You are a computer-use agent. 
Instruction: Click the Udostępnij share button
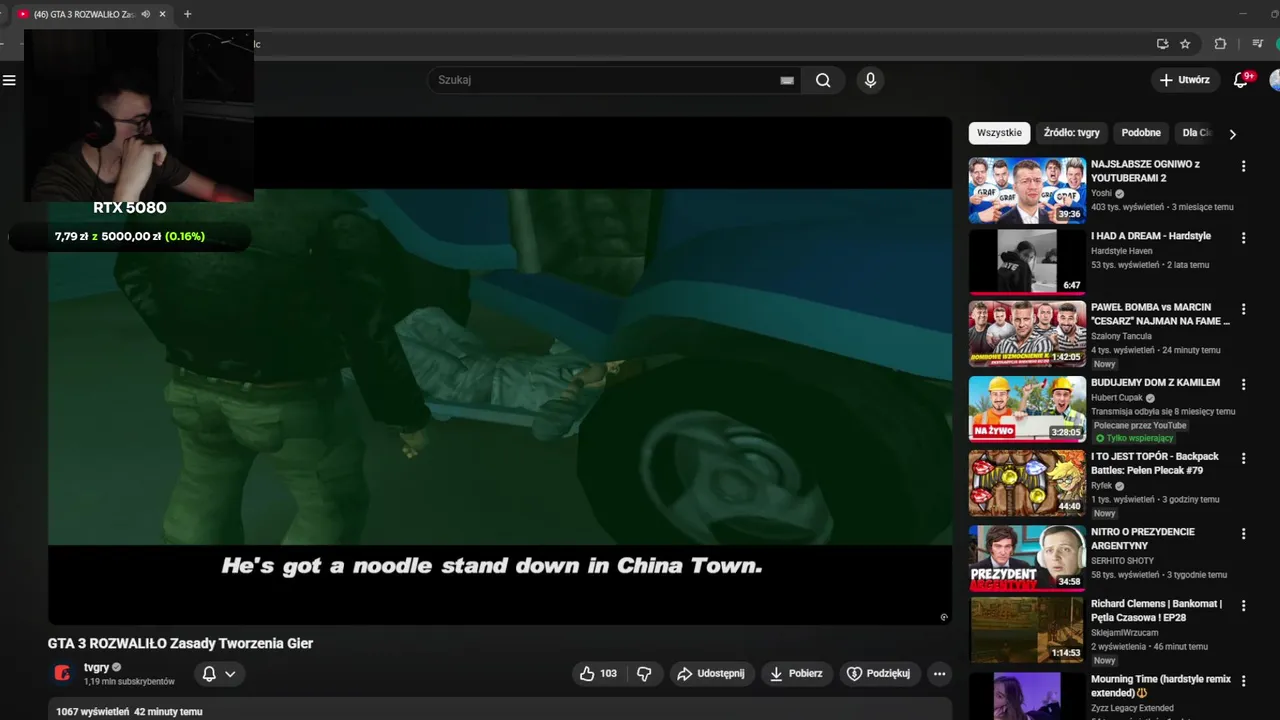(711, 674)
